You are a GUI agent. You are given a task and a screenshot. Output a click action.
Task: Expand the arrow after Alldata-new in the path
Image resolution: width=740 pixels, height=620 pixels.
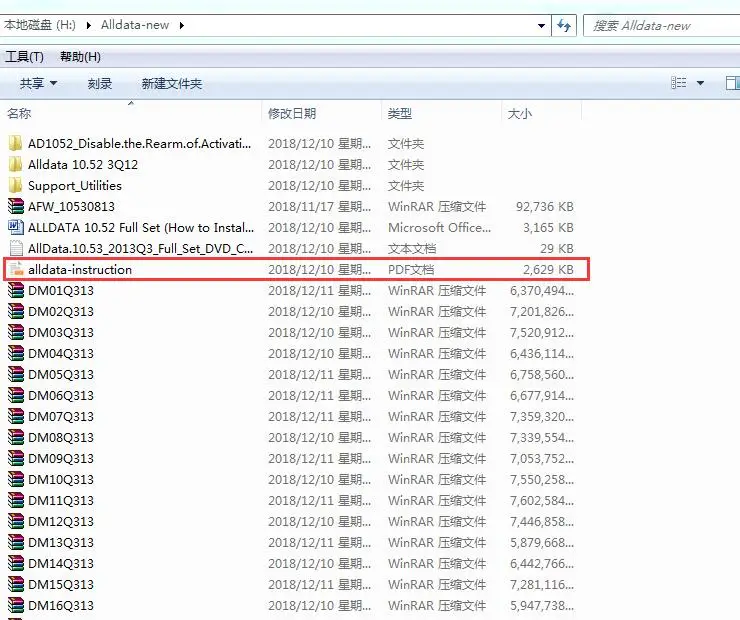pyautogui.click(x=182, y=25)
